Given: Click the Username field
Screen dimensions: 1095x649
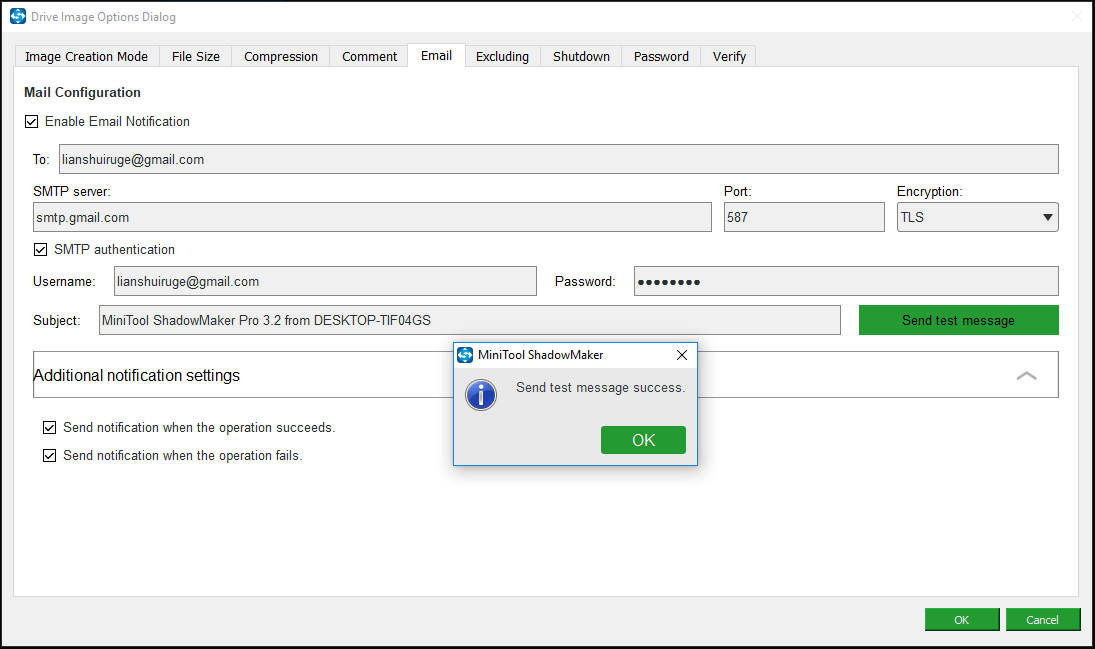Looking at the screenshot, I should [325, 282].
